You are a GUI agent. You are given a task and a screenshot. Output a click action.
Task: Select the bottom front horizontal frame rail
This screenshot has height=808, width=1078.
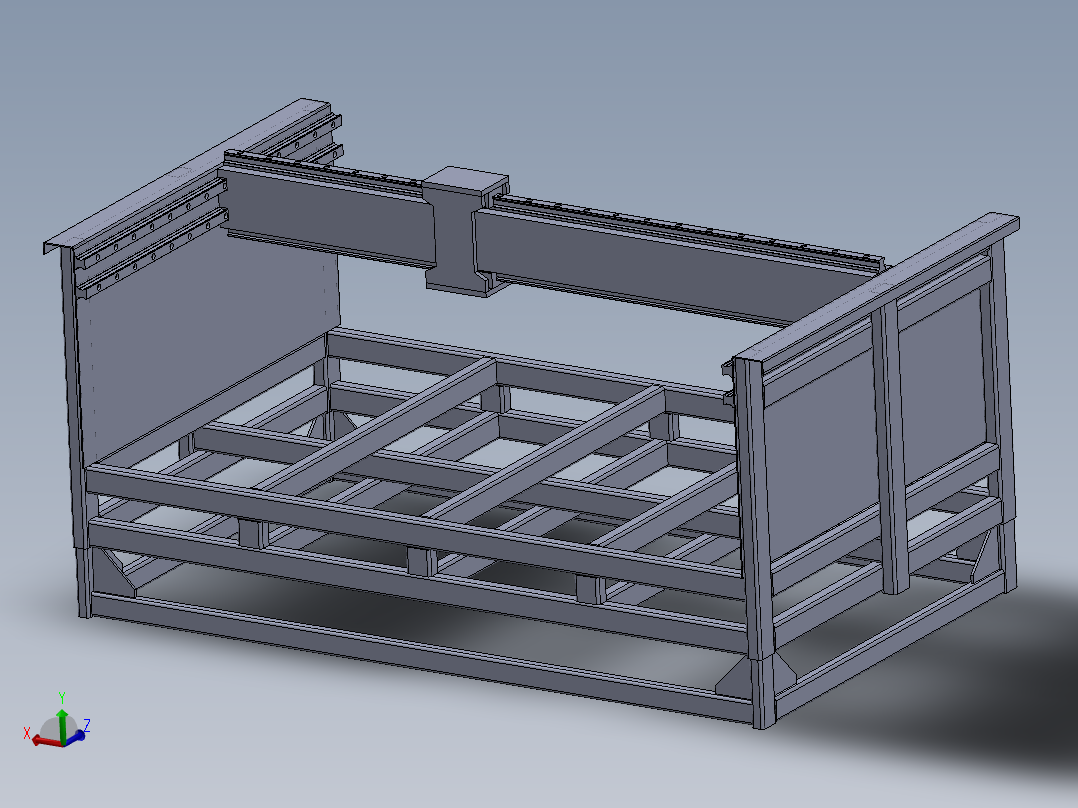(419, 653)
